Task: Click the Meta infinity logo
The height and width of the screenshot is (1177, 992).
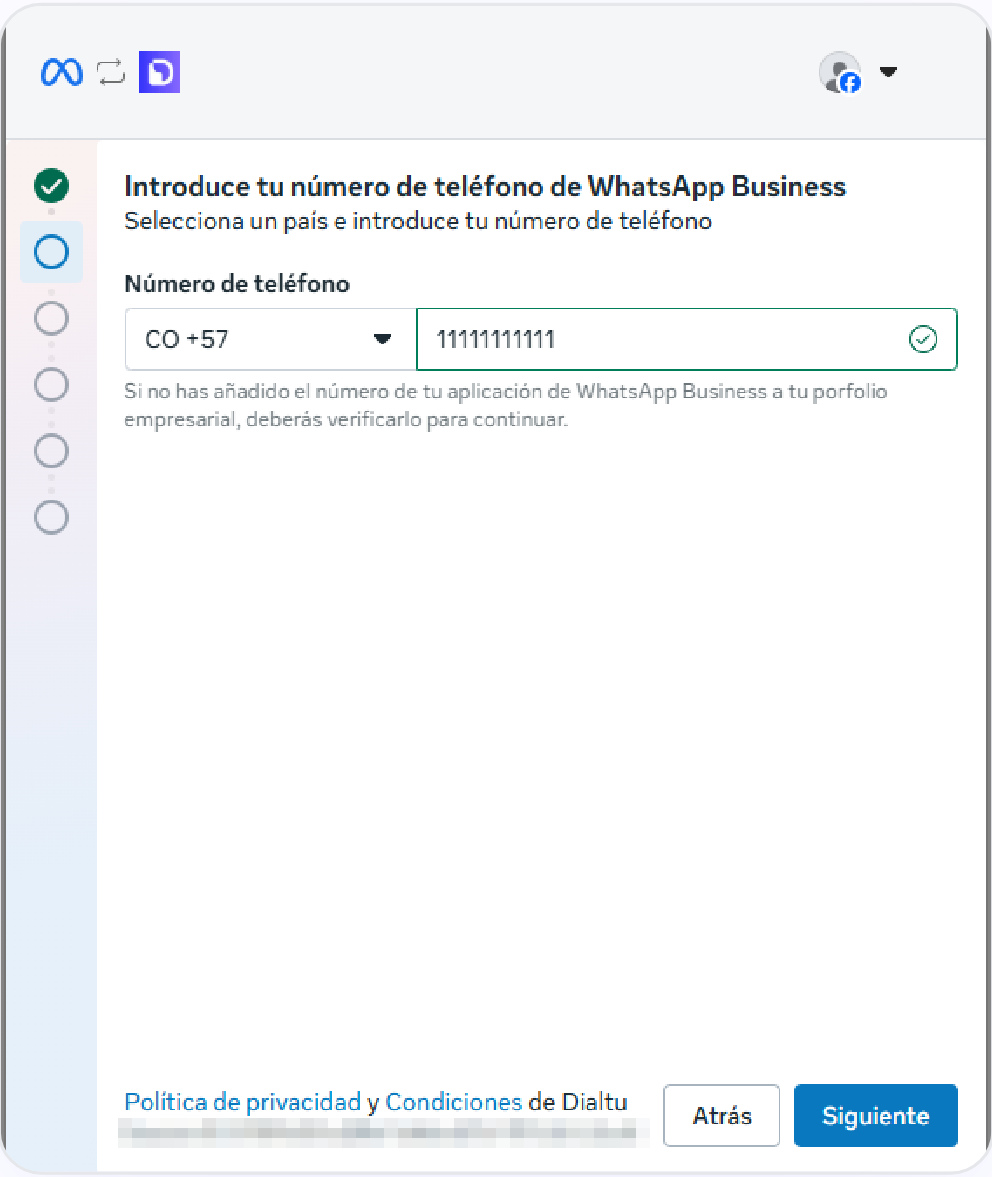Action: (61, 72)
